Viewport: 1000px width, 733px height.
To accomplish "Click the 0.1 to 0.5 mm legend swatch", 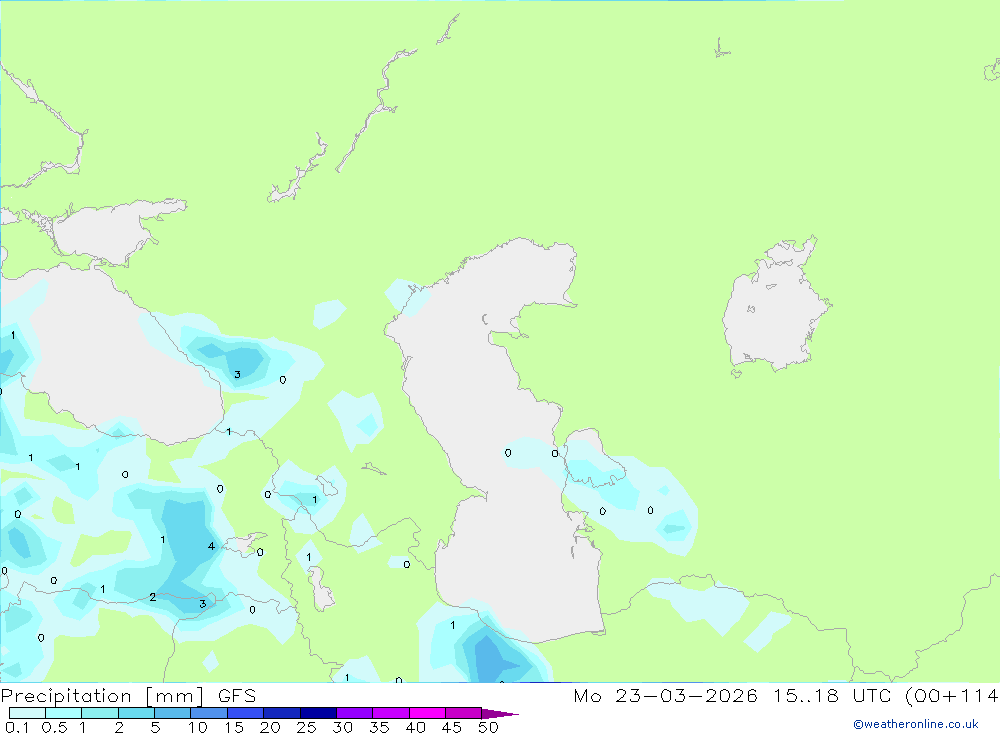I will click(x=27, y=713).
